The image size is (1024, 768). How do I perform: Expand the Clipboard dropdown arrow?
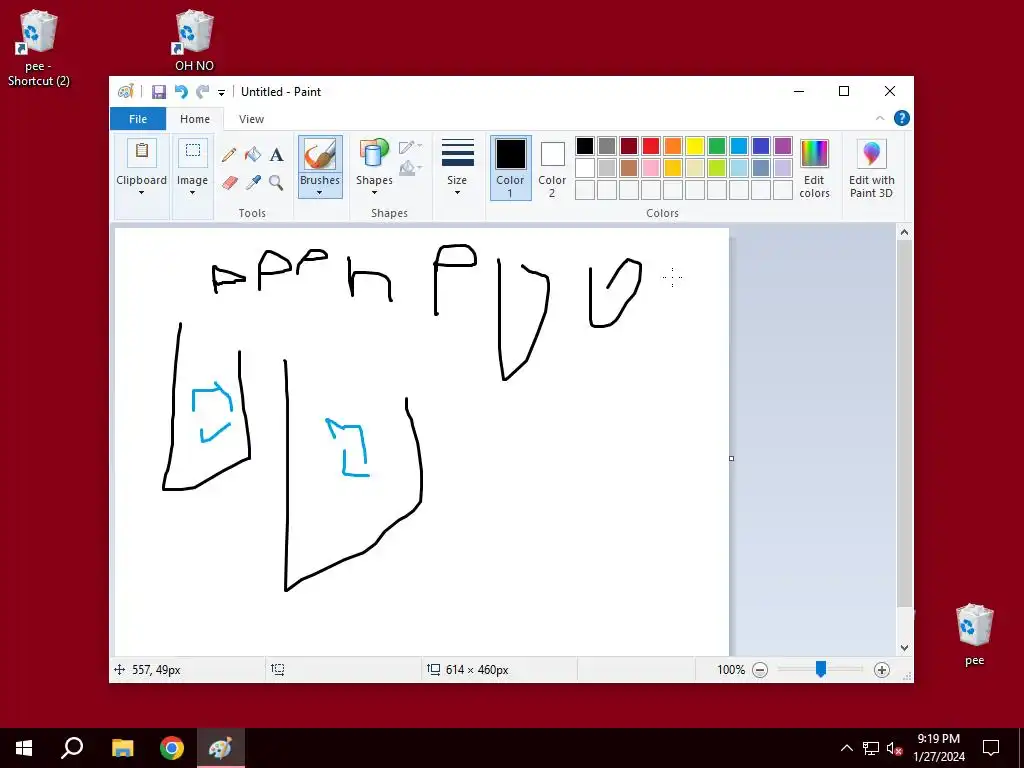[141, 193]
